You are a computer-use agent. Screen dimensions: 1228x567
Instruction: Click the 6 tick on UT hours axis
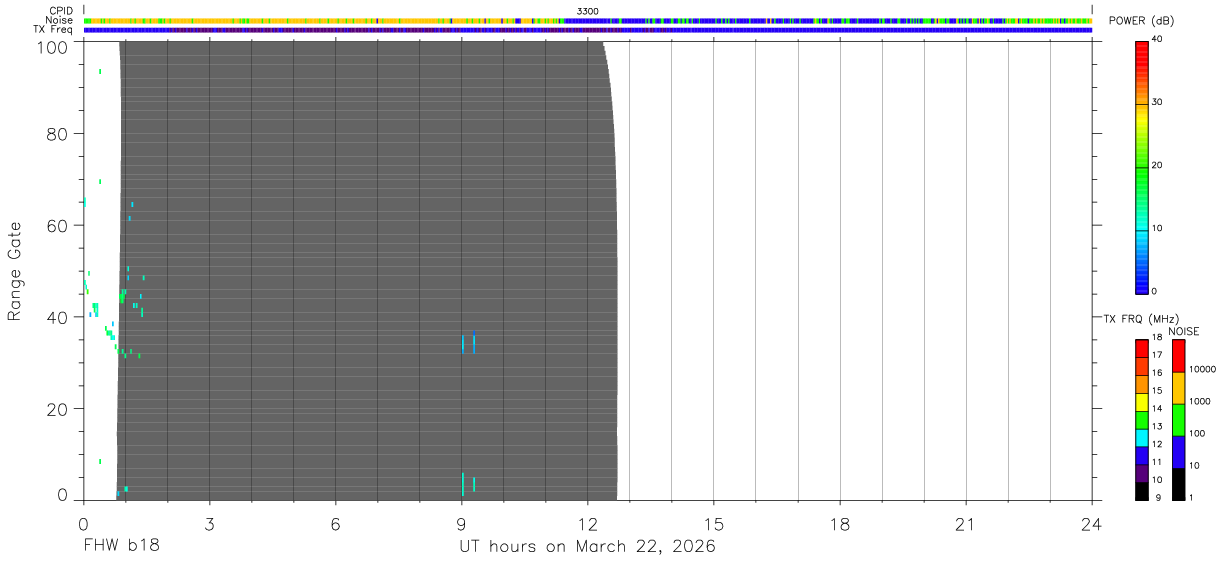[x=335, y=523]
